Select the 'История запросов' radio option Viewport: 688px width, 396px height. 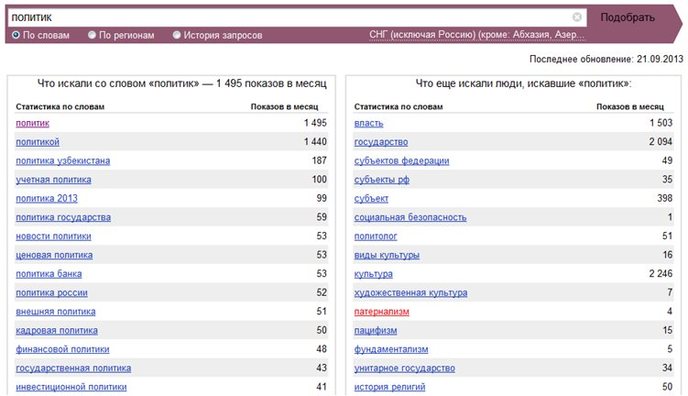pyautogui.click(x=176, y=35)
